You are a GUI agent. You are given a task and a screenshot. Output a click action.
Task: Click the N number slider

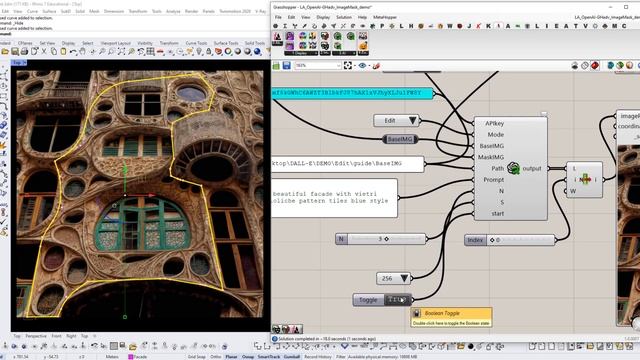click(x=381, y=239)
